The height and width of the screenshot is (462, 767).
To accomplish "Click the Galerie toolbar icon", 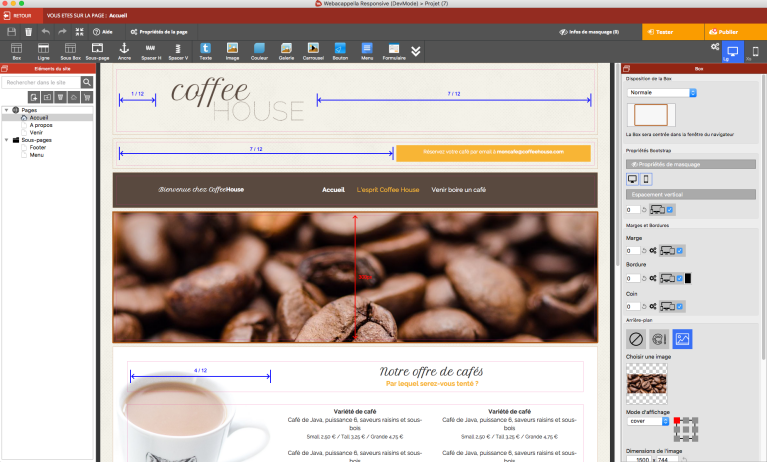I will (x=286, y=50).
